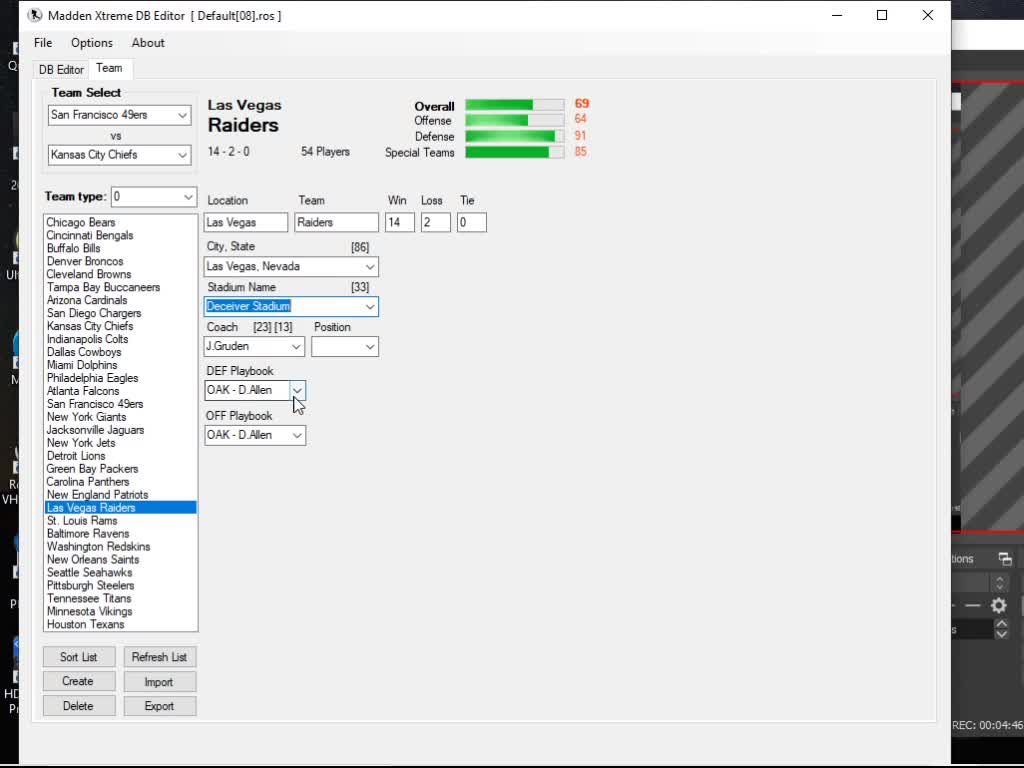
Task: Click the Offense rating bar
Action: tap(515, 120)
